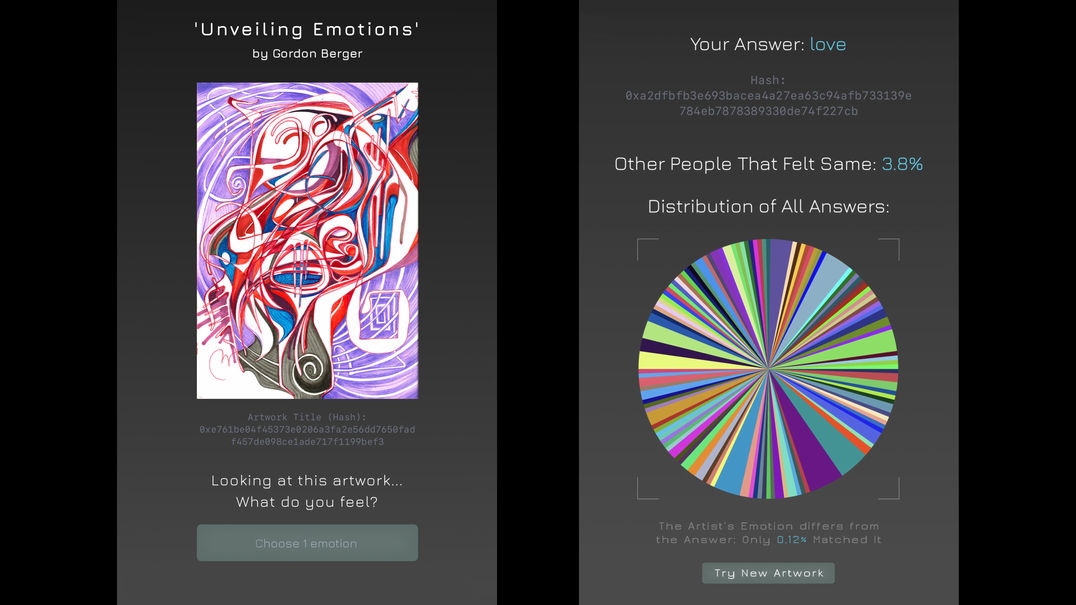Click the 3.8% felt-same value
The height and width of the screenshot is (605, 1076).
(x=902, y=164)
